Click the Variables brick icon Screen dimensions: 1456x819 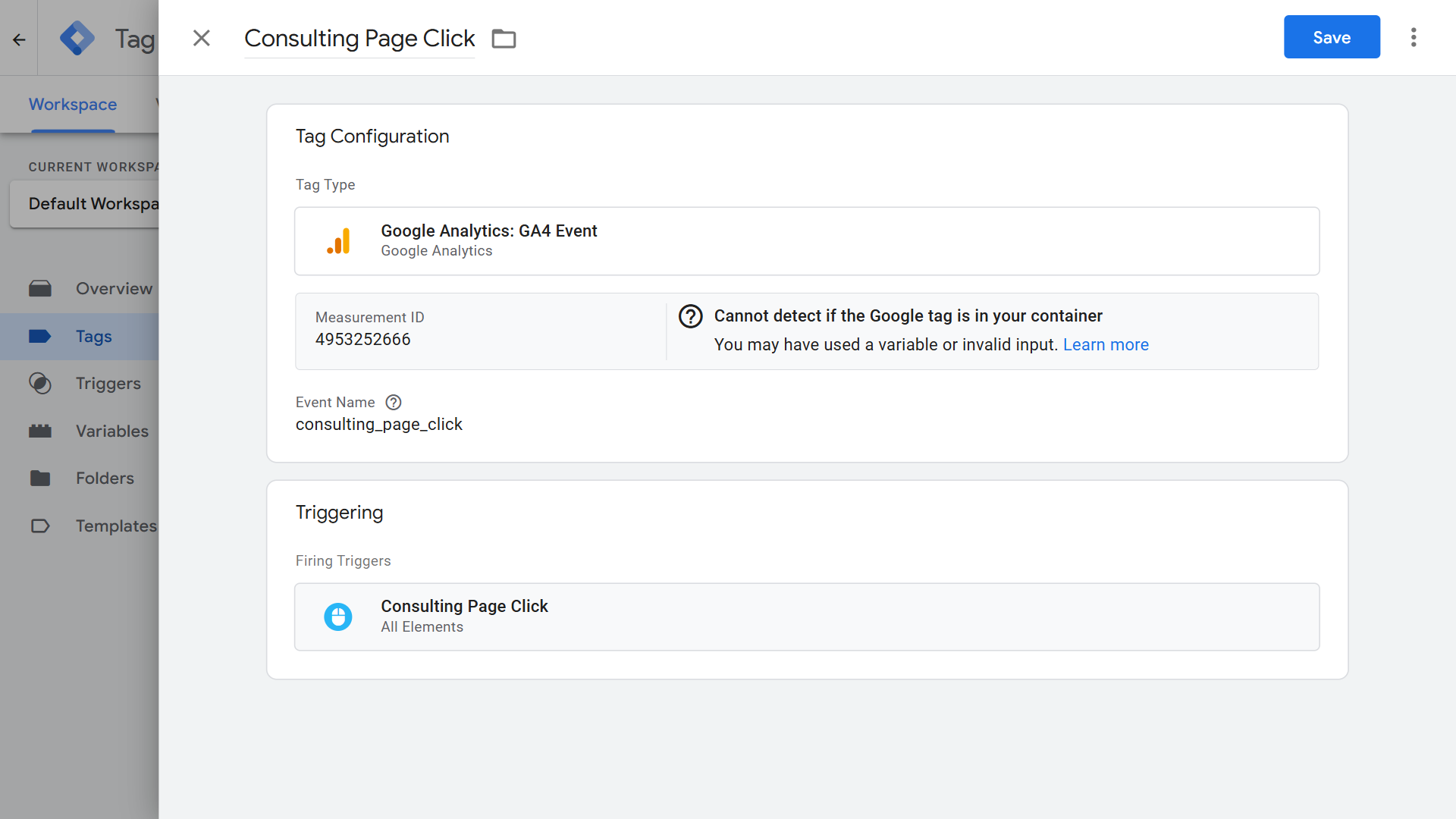[40, 431]
